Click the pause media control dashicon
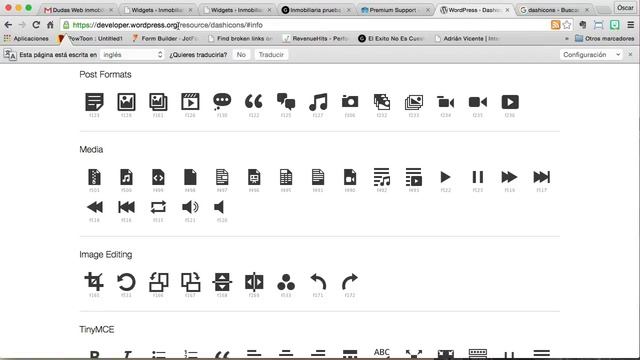Image resolution: width=640 pixels, height=360 pixels. coord(478,177)
